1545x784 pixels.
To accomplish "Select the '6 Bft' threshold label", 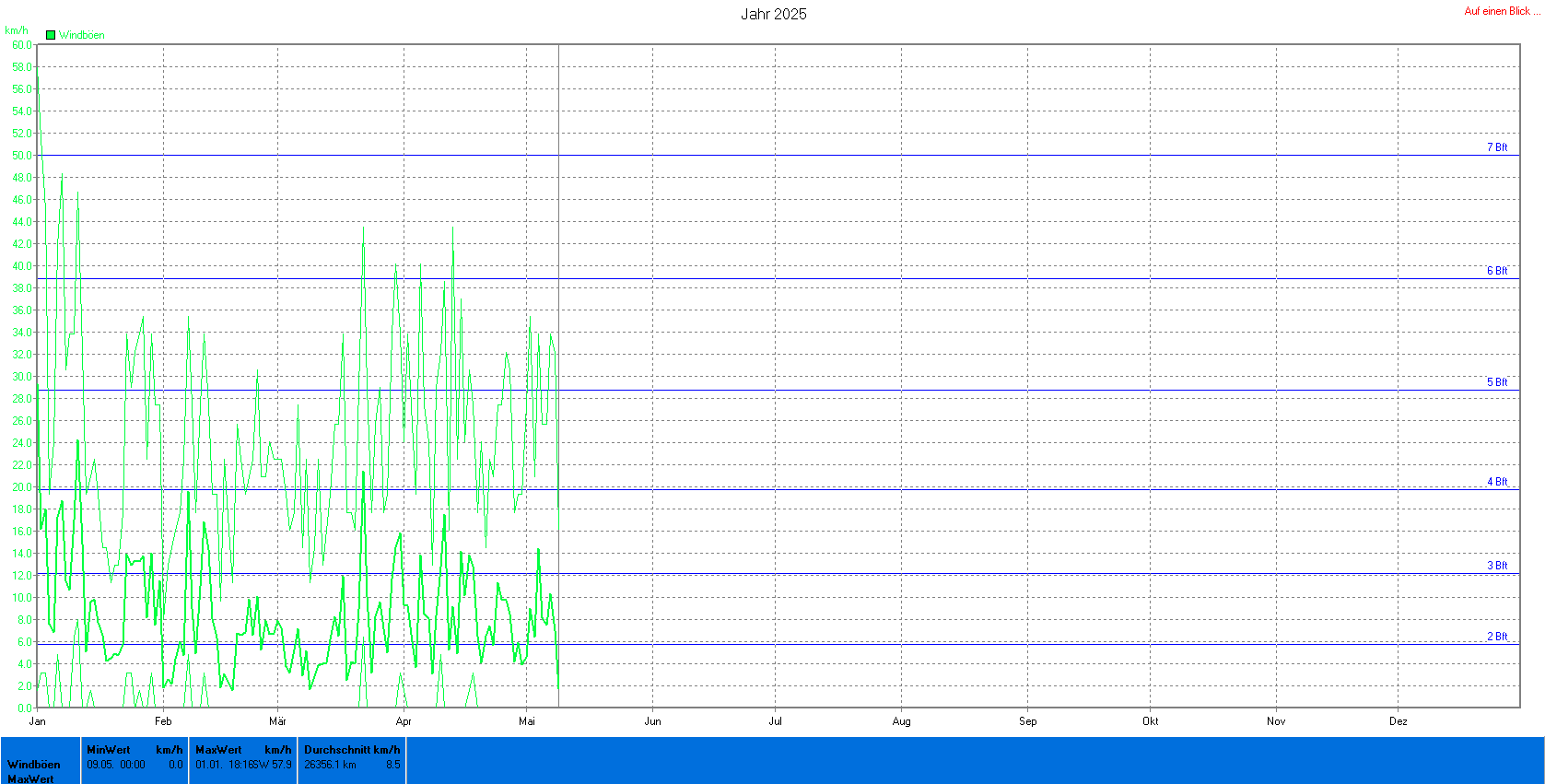I will 1497,271.
